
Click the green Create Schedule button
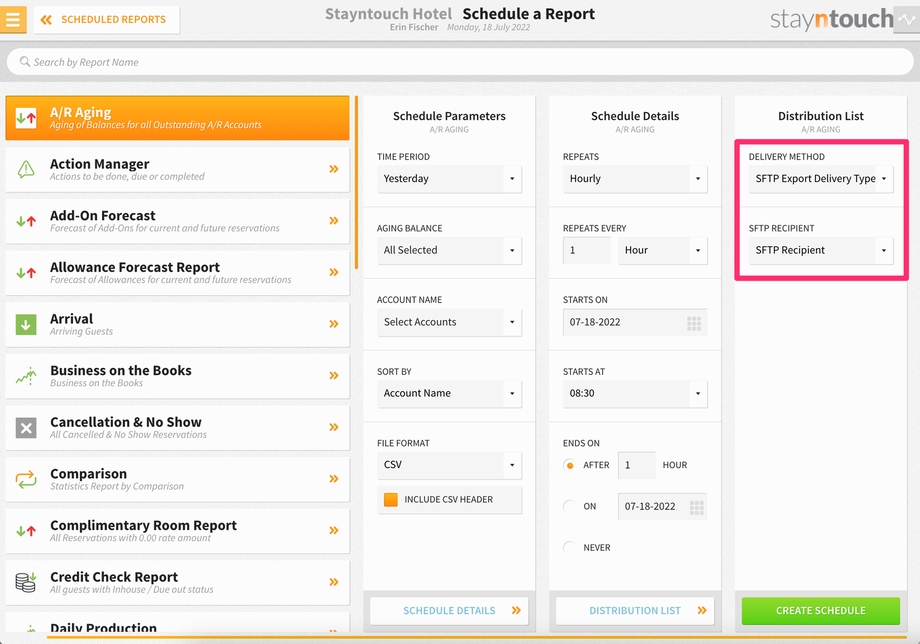pyautogui.click(x=821, y=611)
